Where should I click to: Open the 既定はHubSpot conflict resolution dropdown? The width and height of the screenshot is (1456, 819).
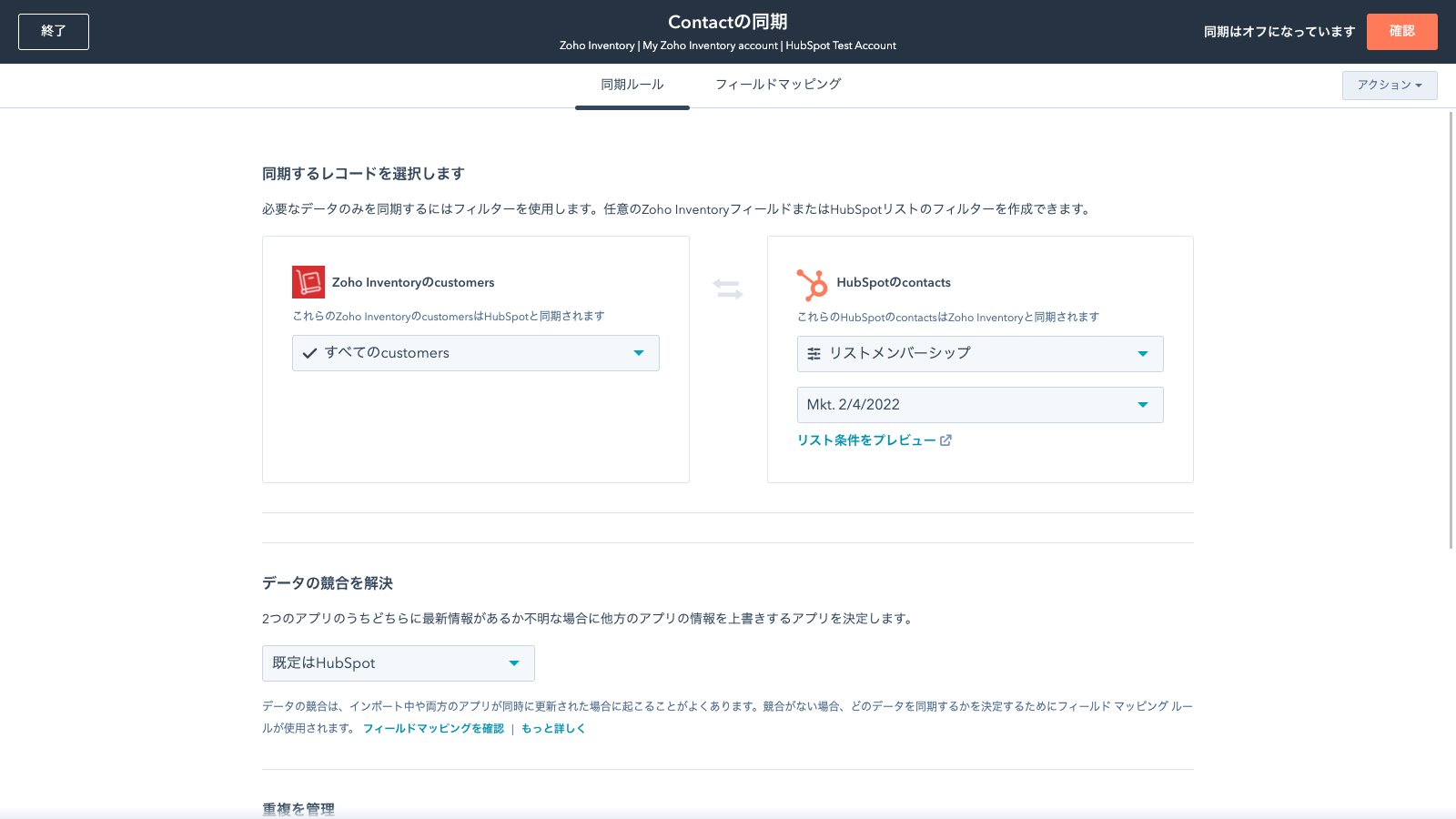point(398,663)
